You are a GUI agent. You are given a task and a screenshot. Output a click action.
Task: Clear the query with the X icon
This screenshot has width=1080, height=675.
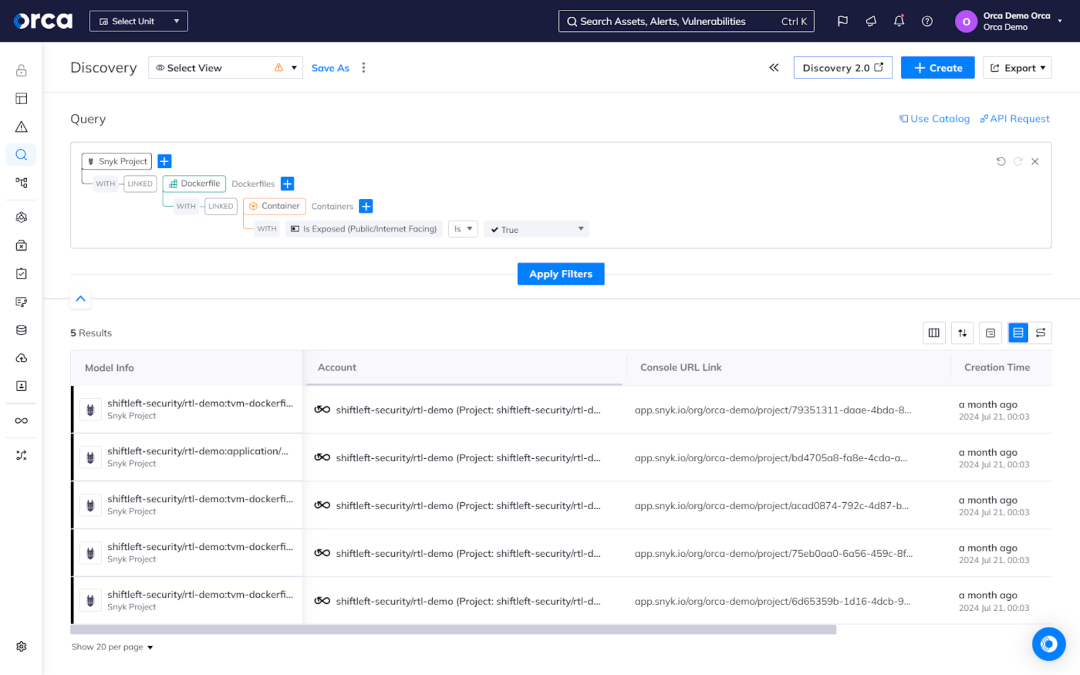click(1035, 161)
